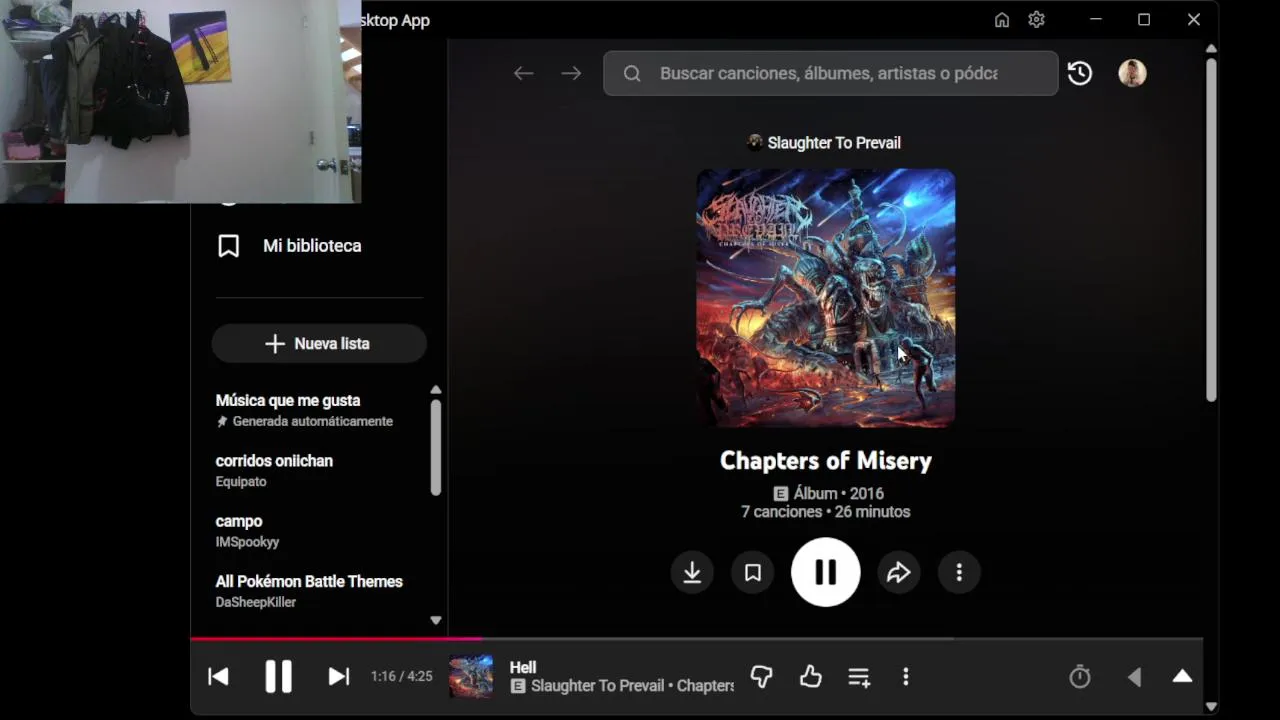Click the main page scroll-up arrow
The image size is (1280, 720).
[x=1211, y=48]
